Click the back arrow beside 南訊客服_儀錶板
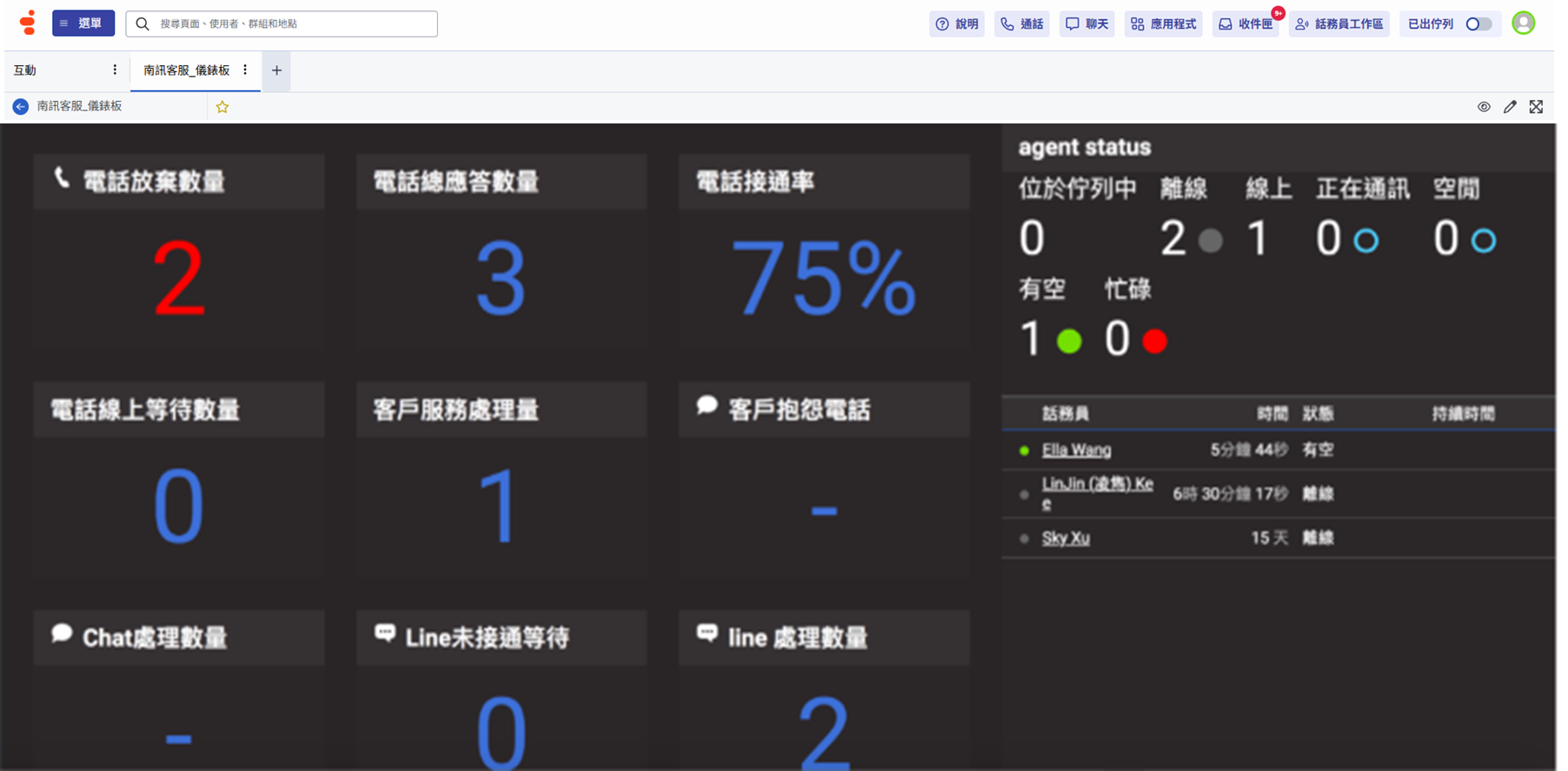Screen dimensions: 1568x771 coord(21,106)
